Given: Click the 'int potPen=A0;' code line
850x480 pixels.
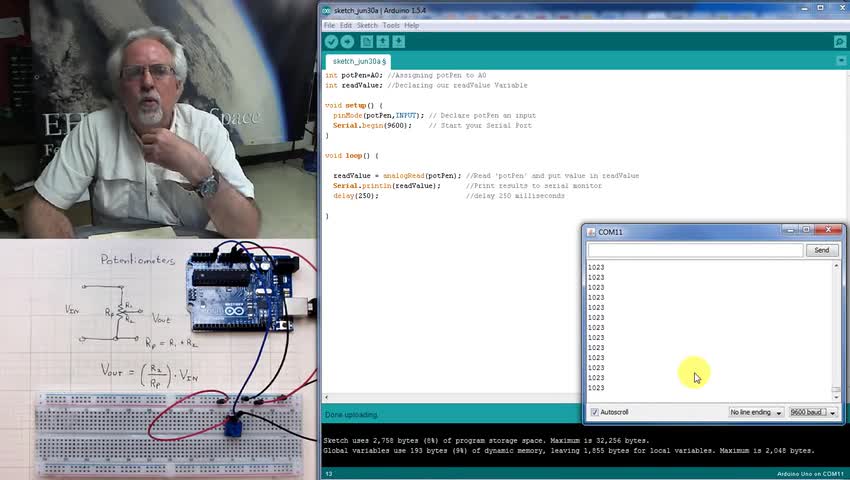Looking at the screenshot, I should tap(354, 75).
